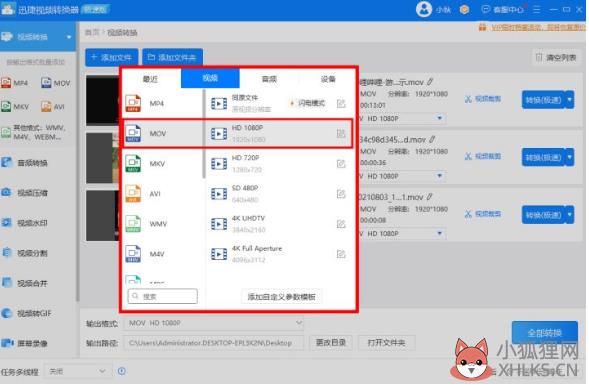Click the MKV shortcut in left sidebar
589x386 pixels.
click(15, 107)
